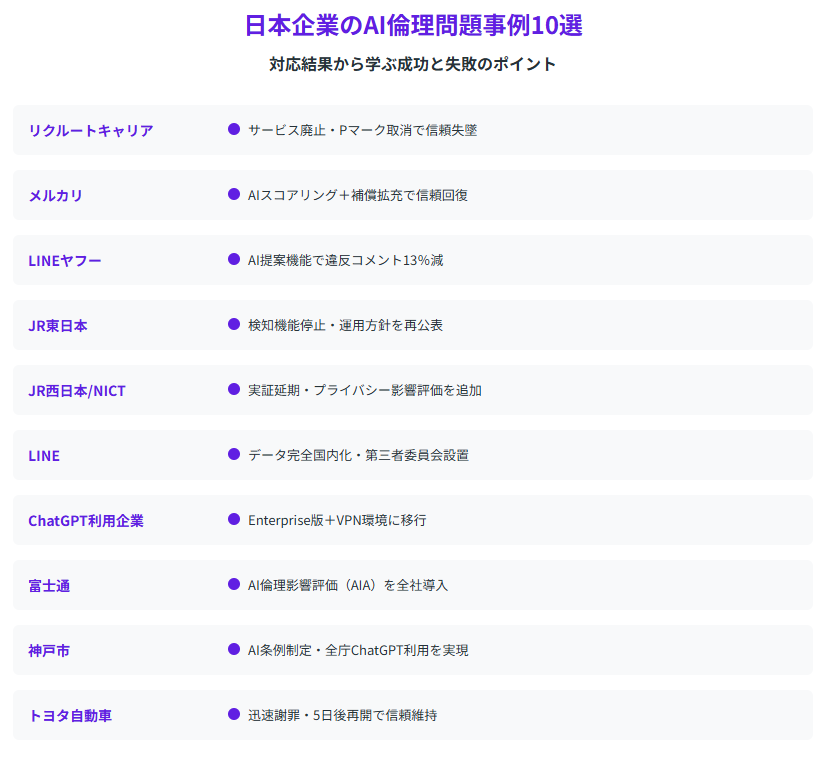
Task: Click the リクルートキャリア company name
Action: pos(91,131)
